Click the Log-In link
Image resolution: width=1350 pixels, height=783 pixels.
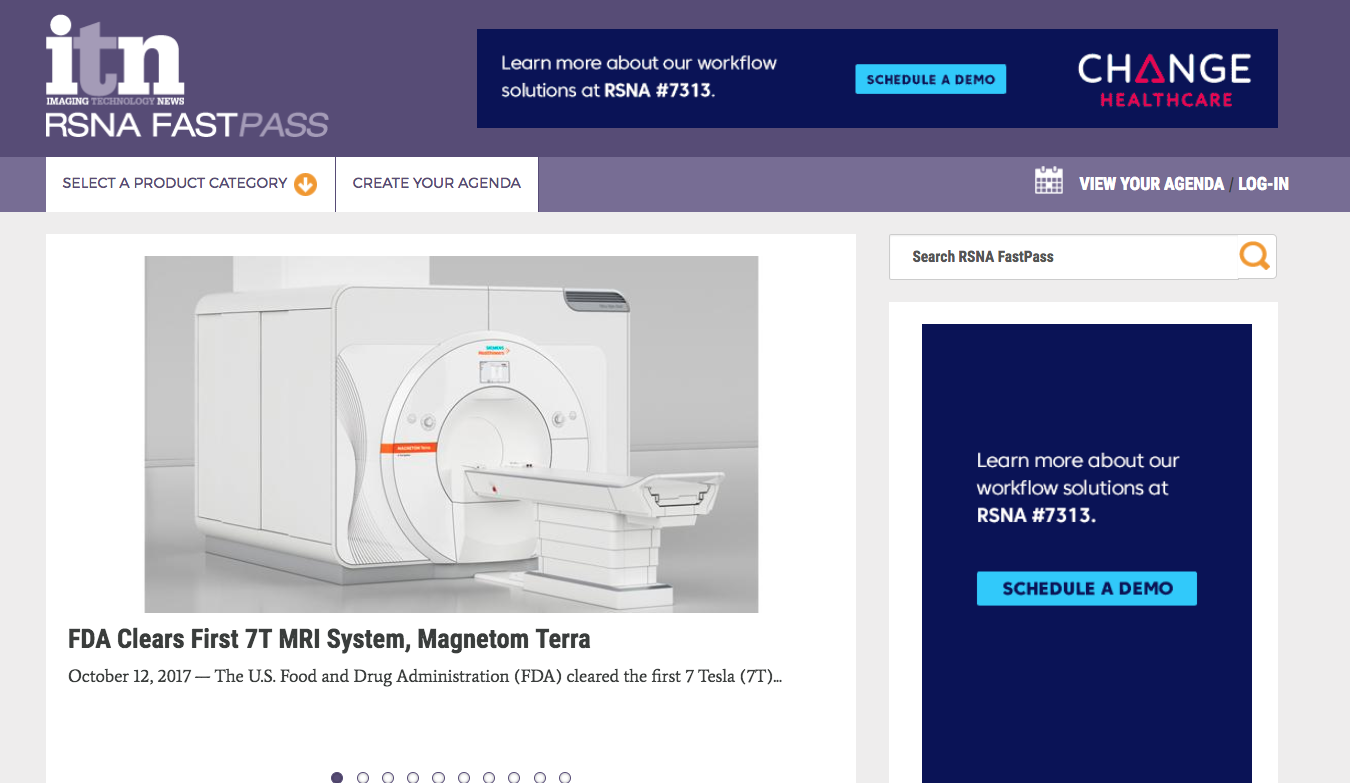click(1263, 184)
